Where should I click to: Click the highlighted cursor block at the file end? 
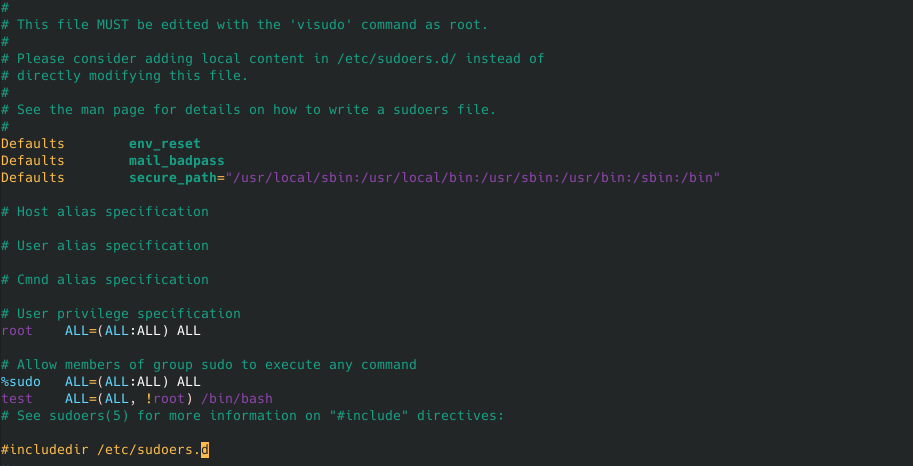click(x=205, y=449)
